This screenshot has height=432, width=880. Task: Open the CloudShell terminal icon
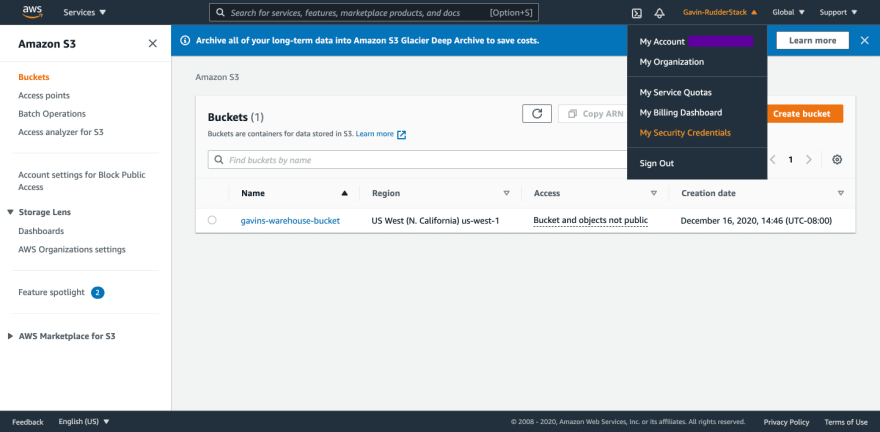[636, 13]
